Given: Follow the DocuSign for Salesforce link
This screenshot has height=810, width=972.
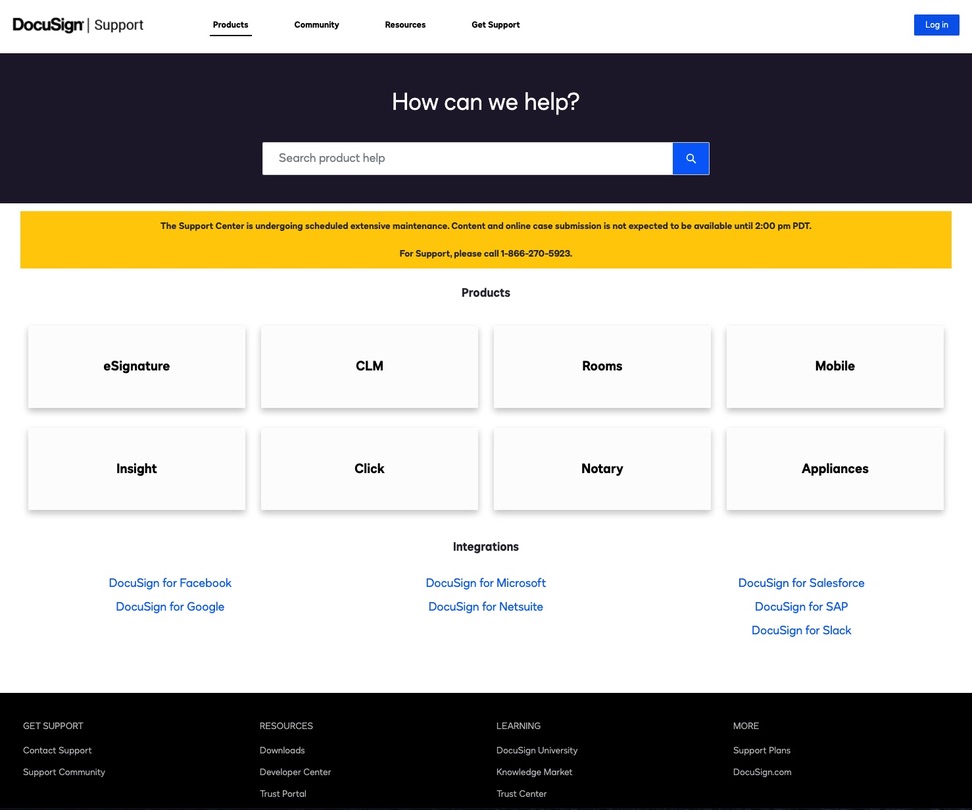Looking at the screenshot, I should (802, 583).
